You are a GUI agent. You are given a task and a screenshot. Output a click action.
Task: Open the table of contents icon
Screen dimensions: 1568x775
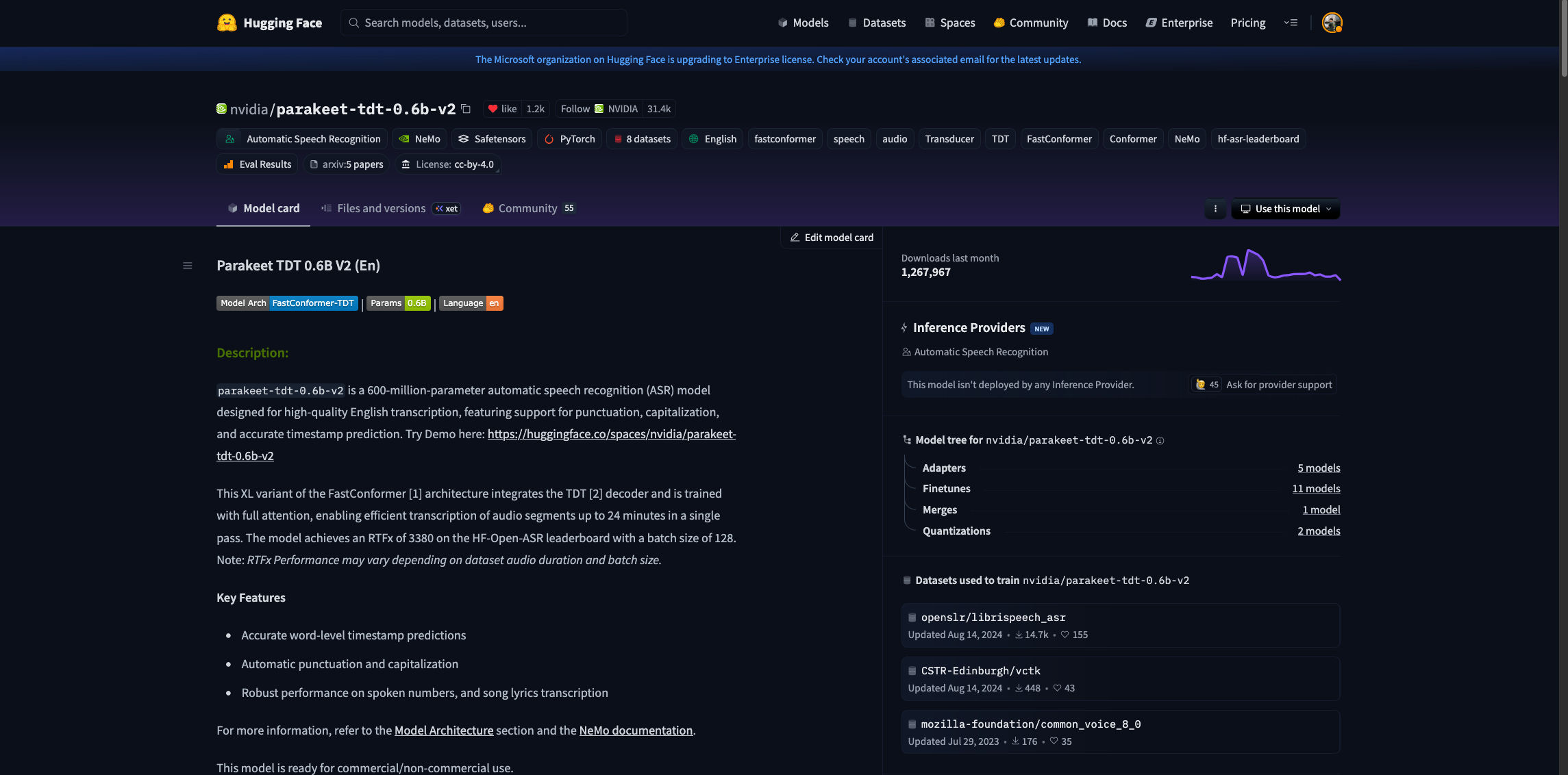(x=187, y=266)
